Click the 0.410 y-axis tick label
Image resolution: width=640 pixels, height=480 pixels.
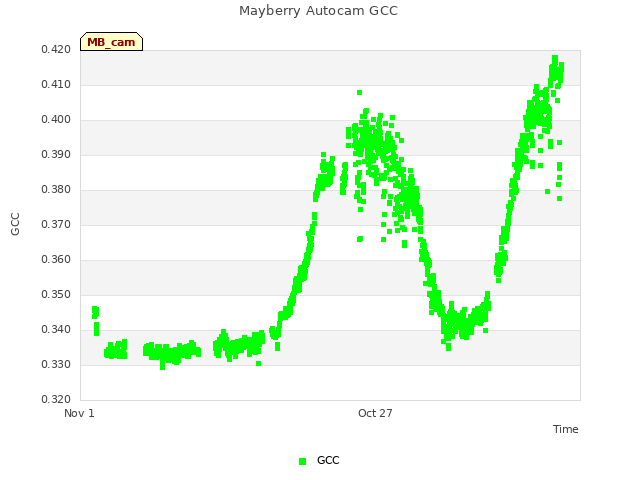click(56, 84)
